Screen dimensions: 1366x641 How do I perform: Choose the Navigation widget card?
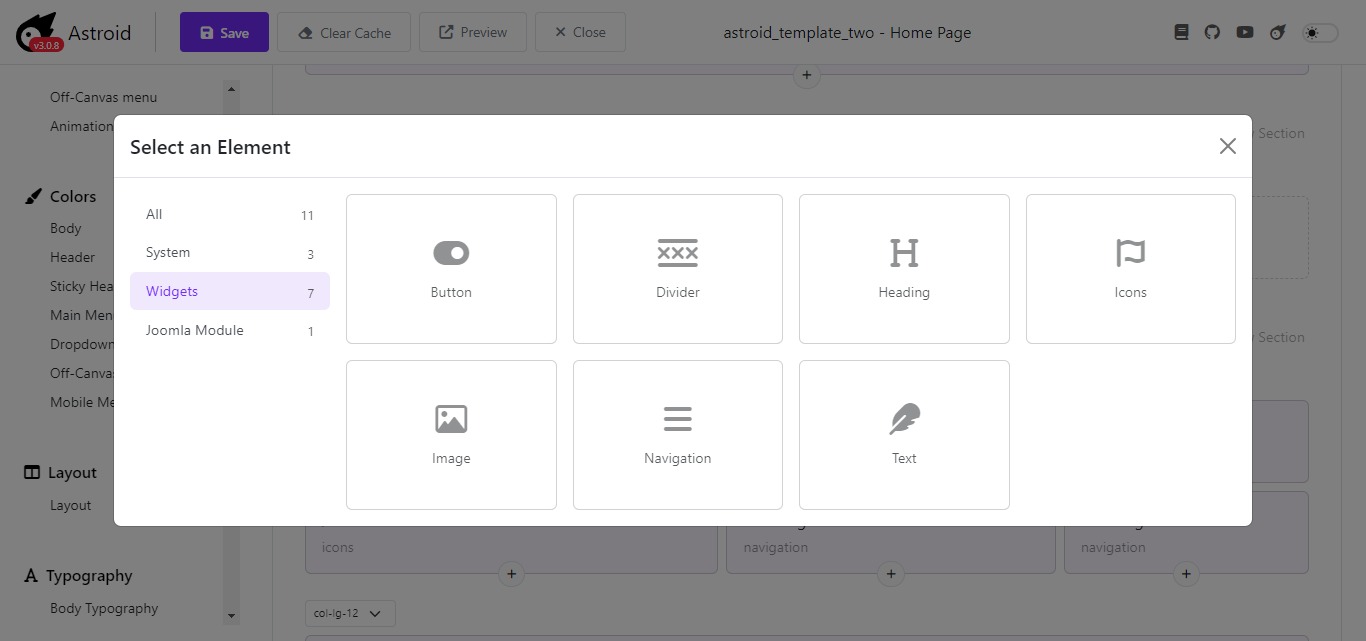(678, 435)
